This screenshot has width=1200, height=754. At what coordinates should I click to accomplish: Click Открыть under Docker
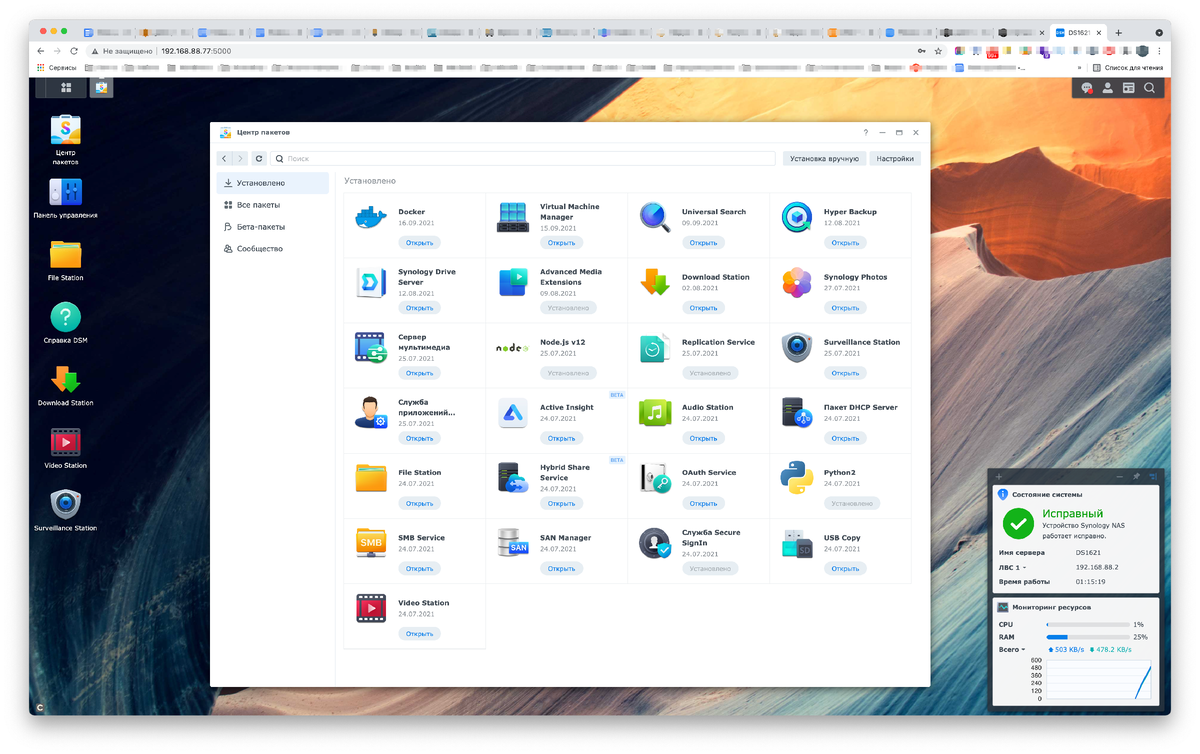(x=420, y=243)
